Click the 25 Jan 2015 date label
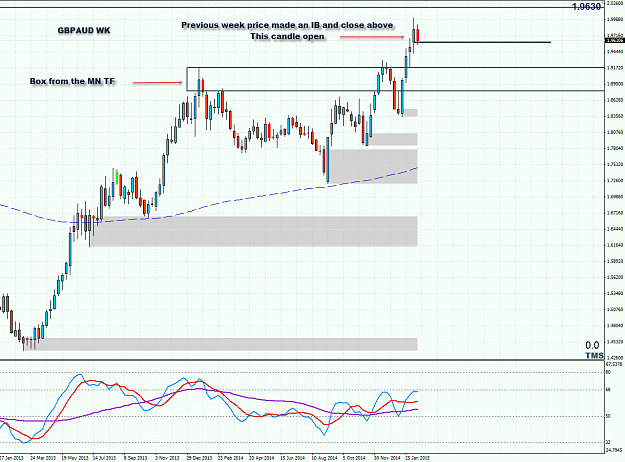This screenshot has height=462, width=625. [x=417, y=458]
